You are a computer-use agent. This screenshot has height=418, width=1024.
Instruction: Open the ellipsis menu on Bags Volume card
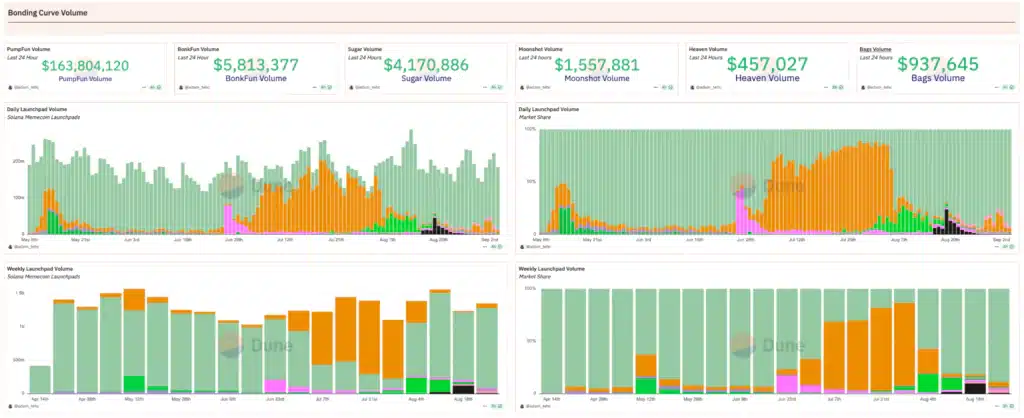coord(994,88)
